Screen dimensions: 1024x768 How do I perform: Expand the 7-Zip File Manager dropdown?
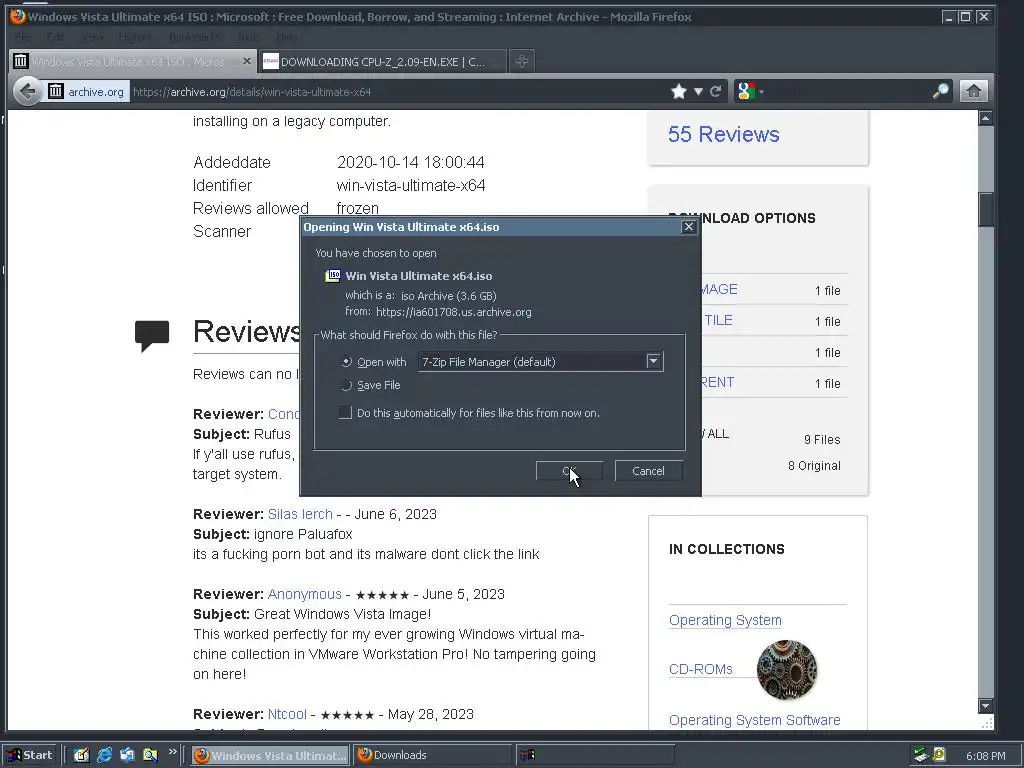[653, 361]
